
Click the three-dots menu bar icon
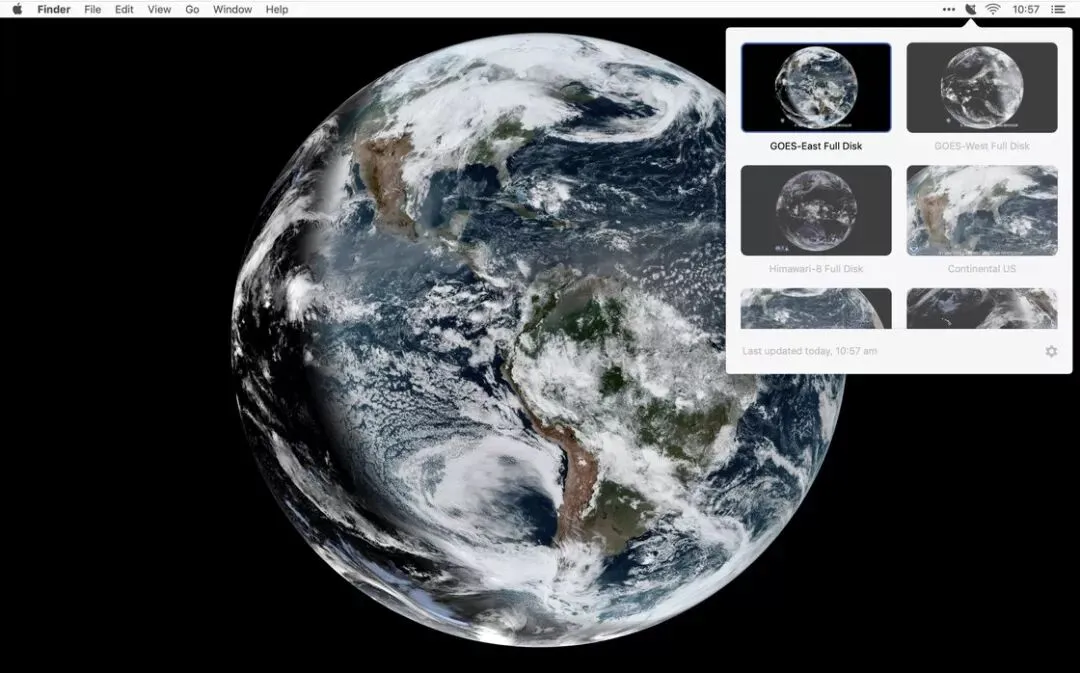pyautogui.click(x=948, y=10)
